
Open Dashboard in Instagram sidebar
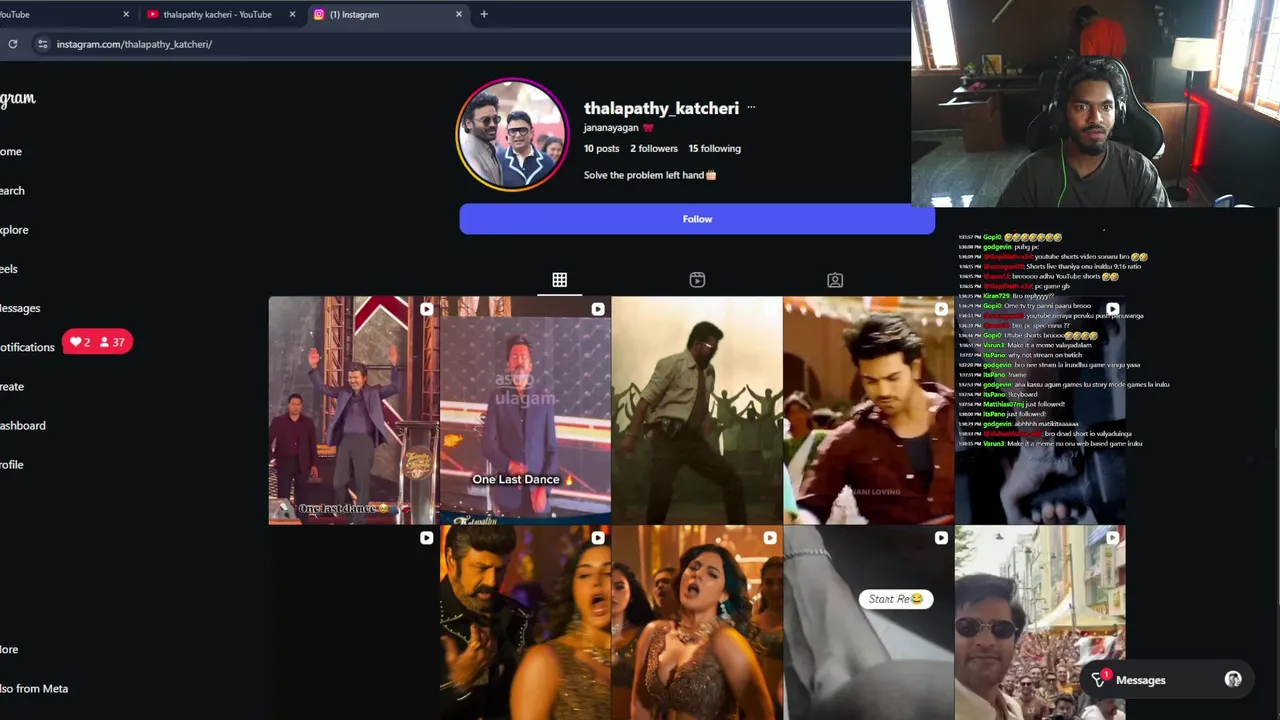(x=22, y=425)
